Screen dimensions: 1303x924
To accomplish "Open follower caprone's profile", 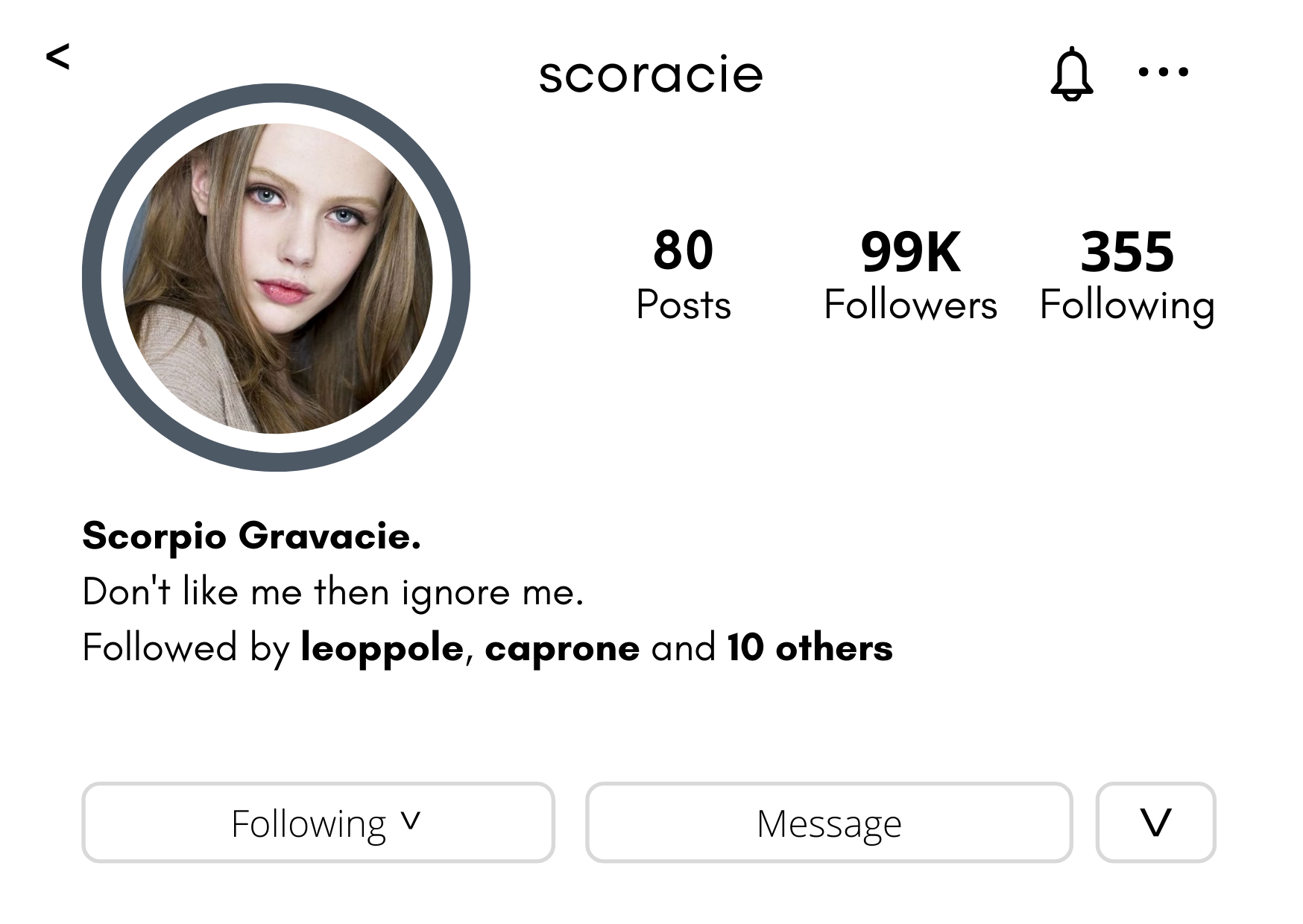I will coord(562,648).
